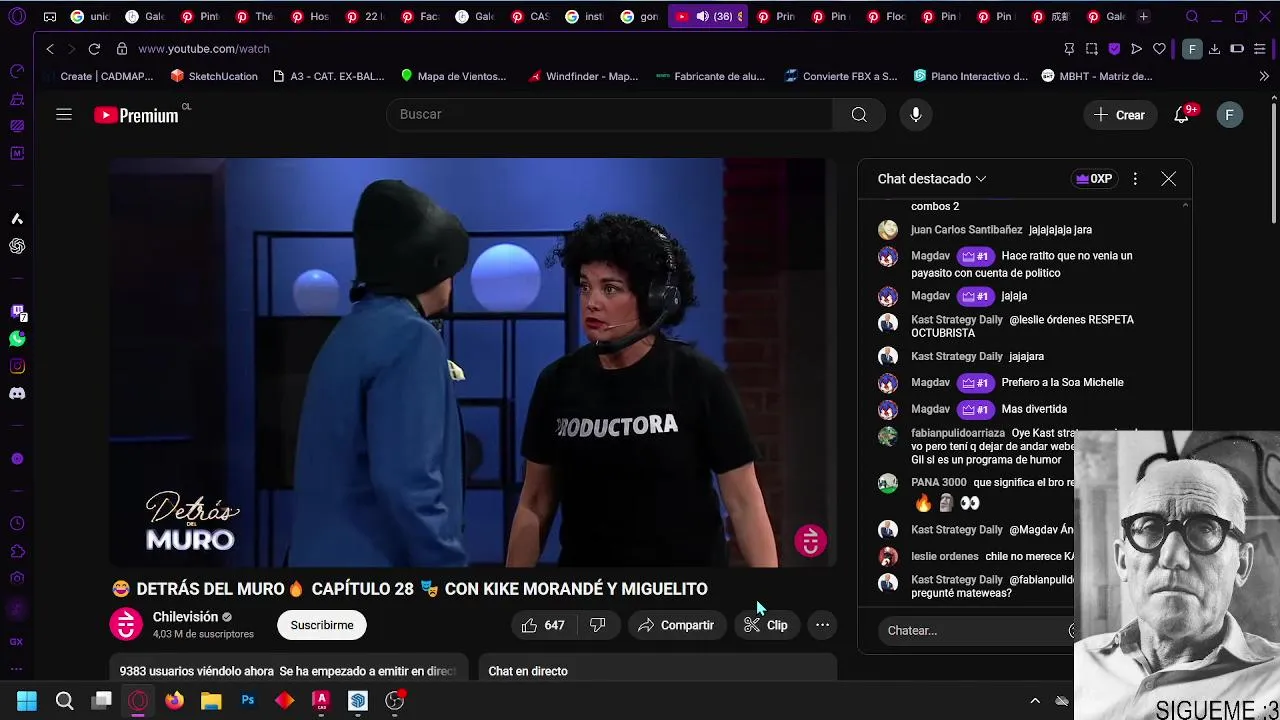Image resolution: width=1280 pixels, height=720 pixels.
Task: Click Juan Carlos Santibañez chat username
Action: [x=966, y=230]
